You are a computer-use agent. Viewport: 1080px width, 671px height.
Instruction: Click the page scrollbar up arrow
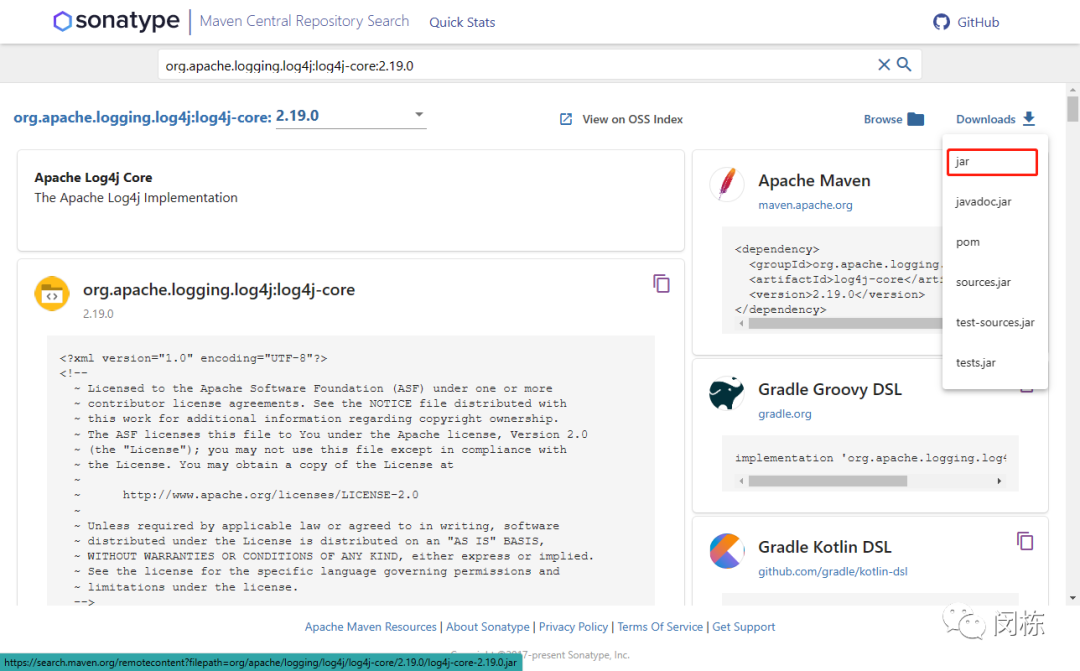[1072, 90]
